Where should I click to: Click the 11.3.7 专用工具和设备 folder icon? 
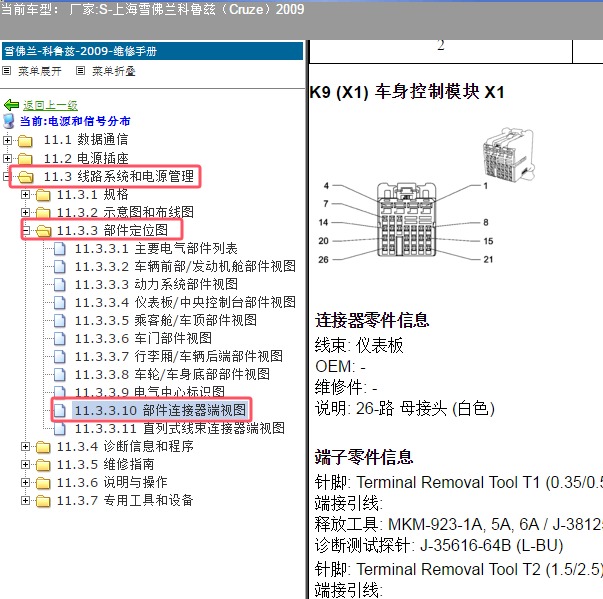click(43, 501)
